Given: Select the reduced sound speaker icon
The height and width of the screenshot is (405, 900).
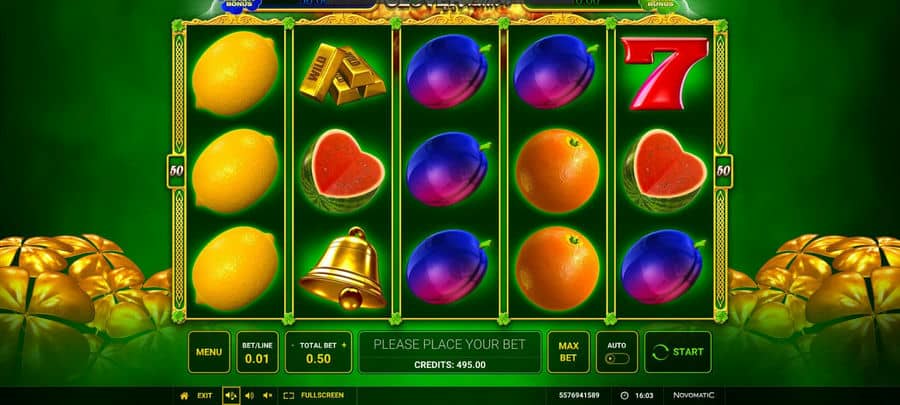Looking at the screenshot, I should (x=249, y=395).
